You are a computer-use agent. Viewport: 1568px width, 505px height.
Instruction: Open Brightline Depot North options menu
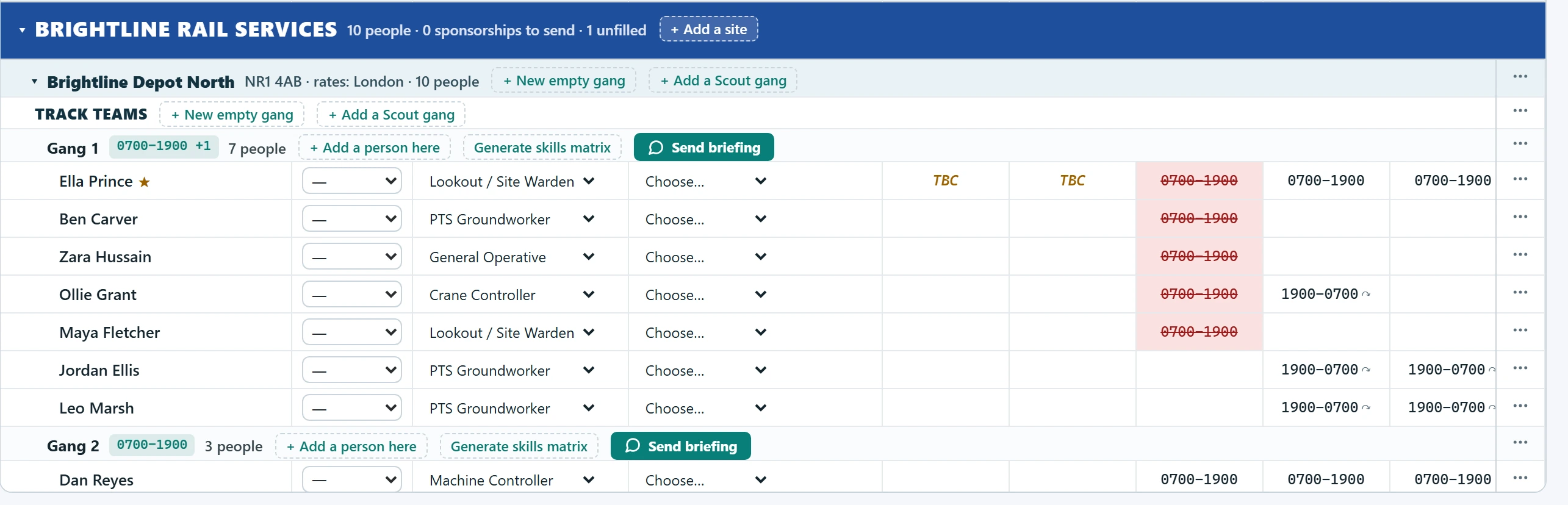point(1520,77)
